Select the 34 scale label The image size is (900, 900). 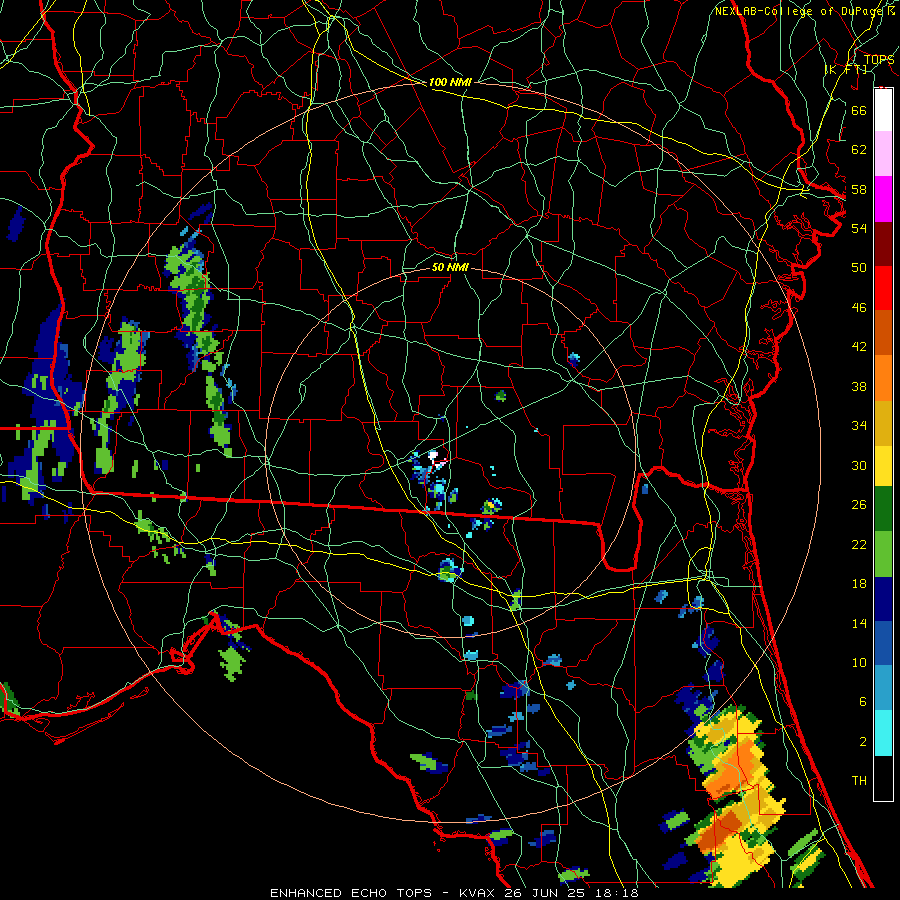point(859,425)
